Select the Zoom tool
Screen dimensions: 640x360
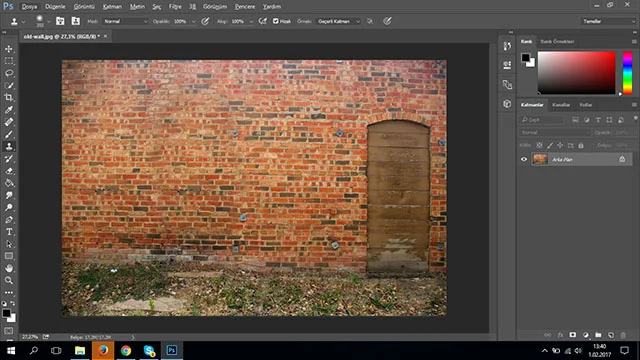point(9,280)
